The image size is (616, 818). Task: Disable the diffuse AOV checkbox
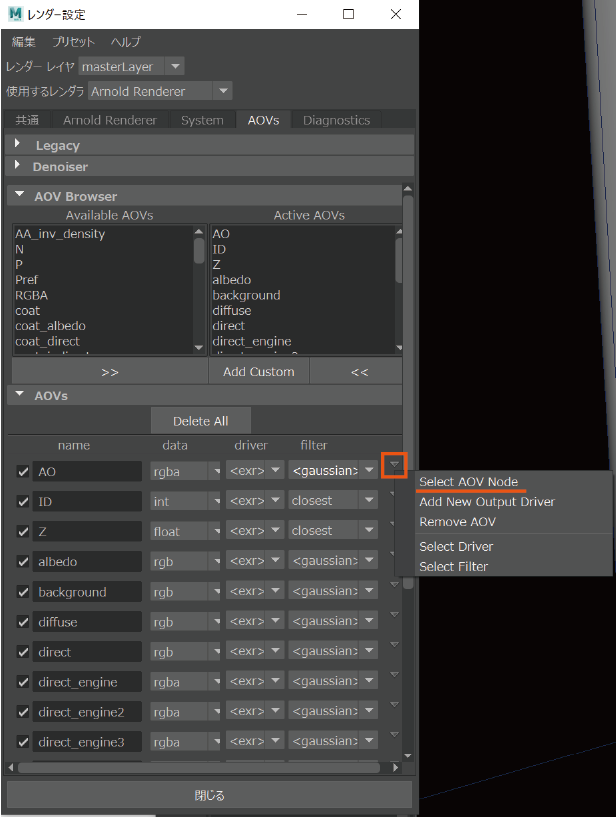tap(23, 622)
